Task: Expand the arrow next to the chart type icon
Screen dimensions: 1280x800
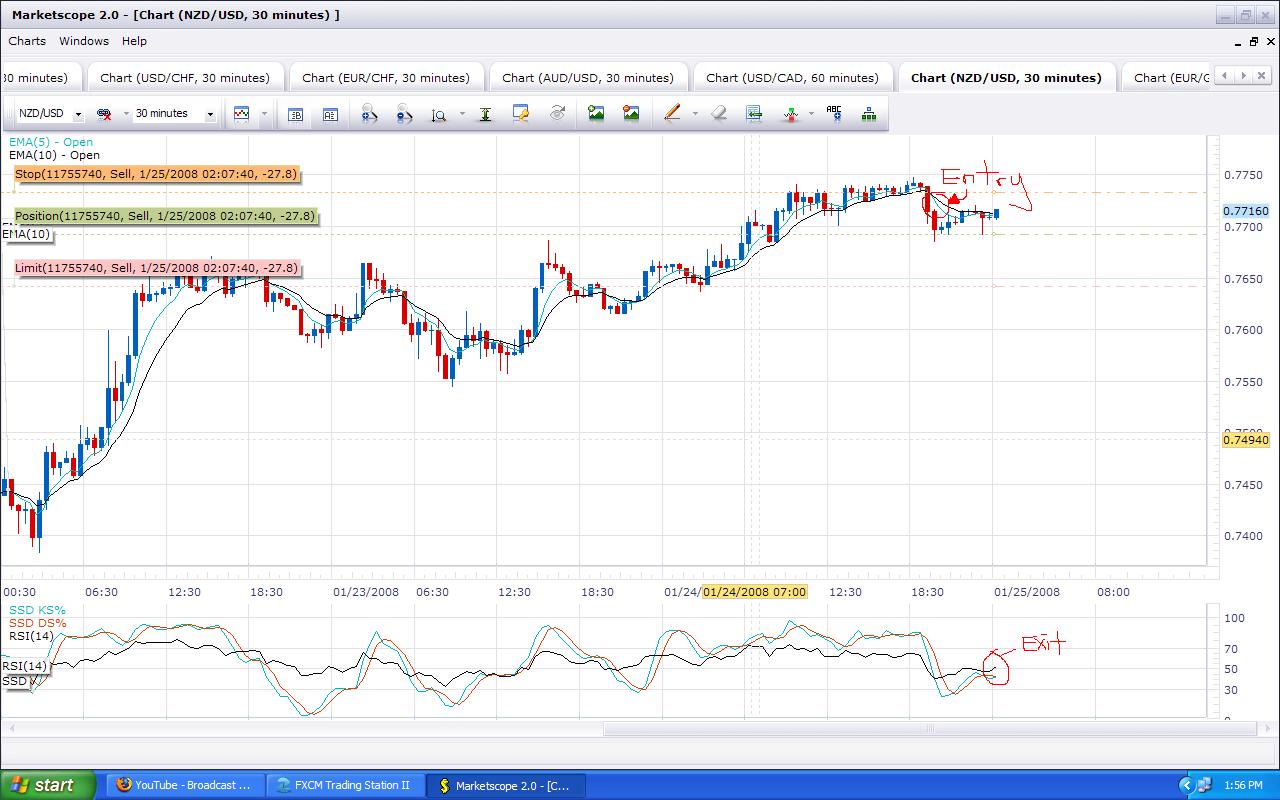Action: 264,114
